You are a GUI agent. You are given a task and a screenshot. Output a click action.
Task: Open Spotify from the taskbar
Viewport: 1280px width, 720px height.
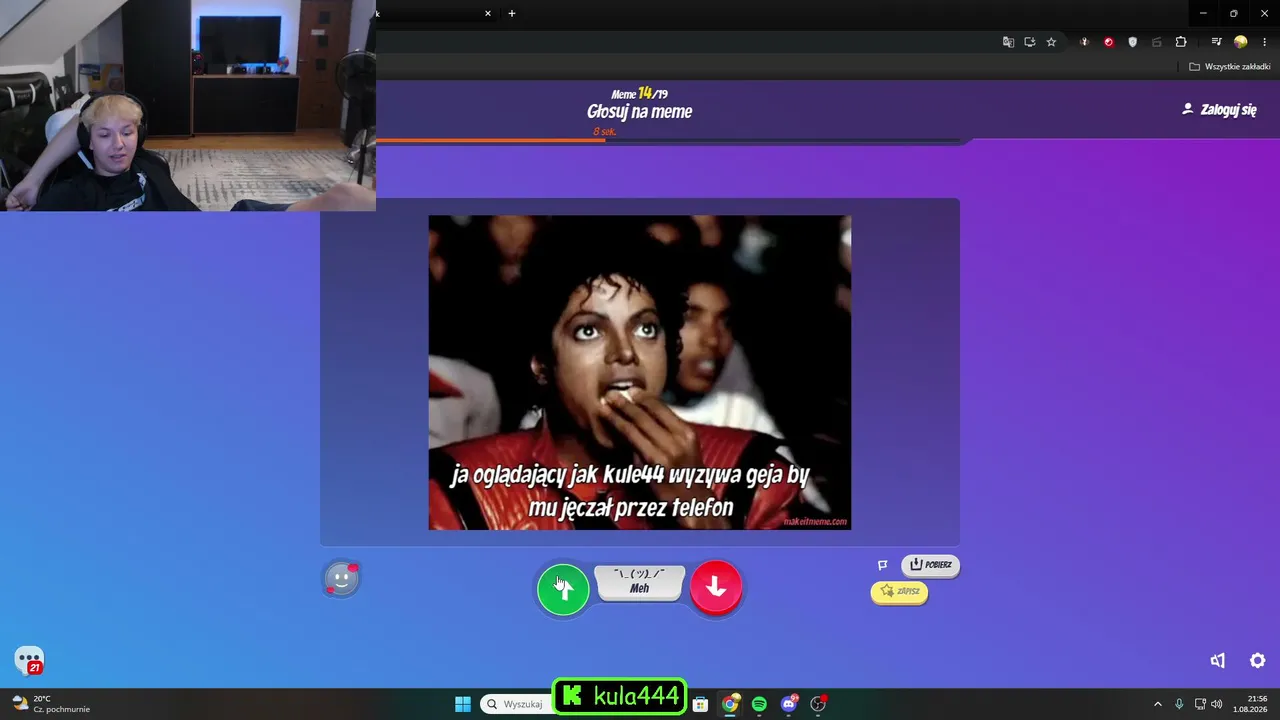(x=759, y=704)
